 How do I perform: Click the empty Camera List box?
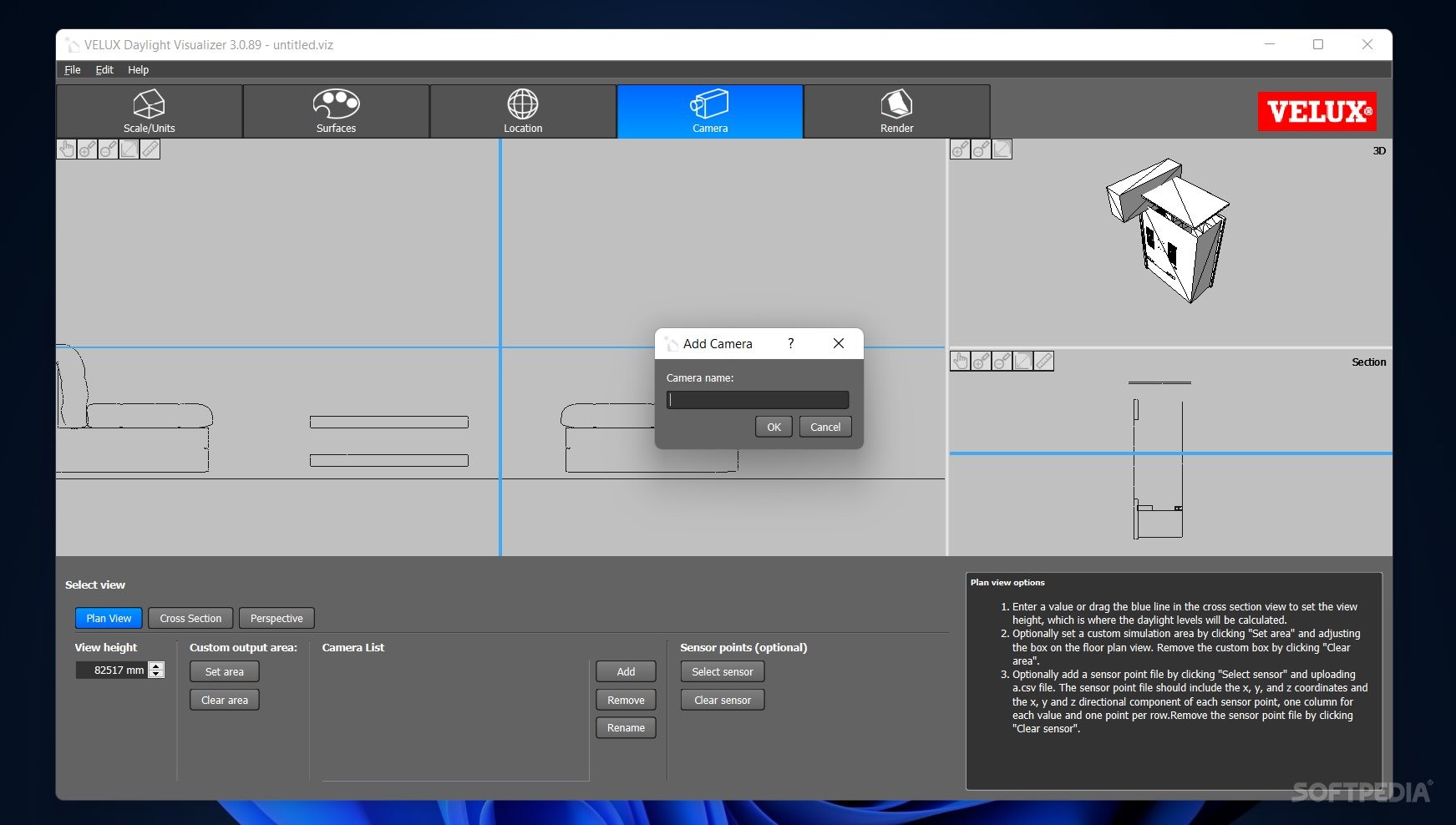pyautogui.click(x=455, y=719)
